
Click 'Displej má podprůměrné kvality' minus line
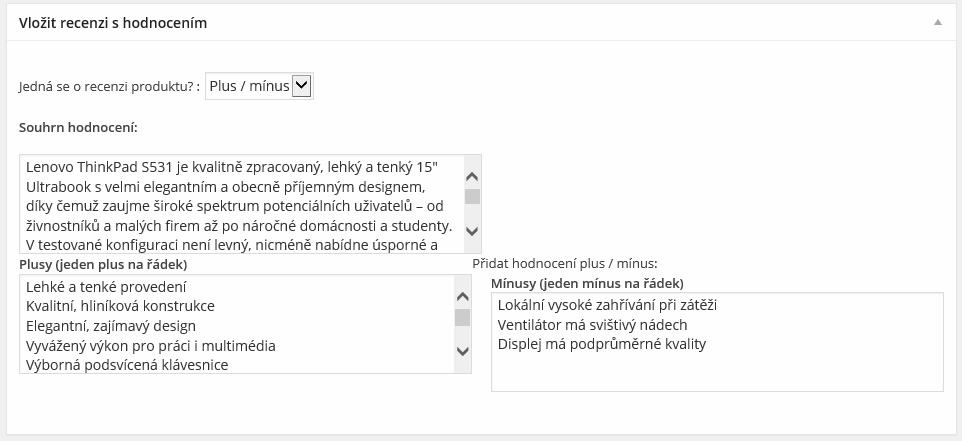point(601,345)
